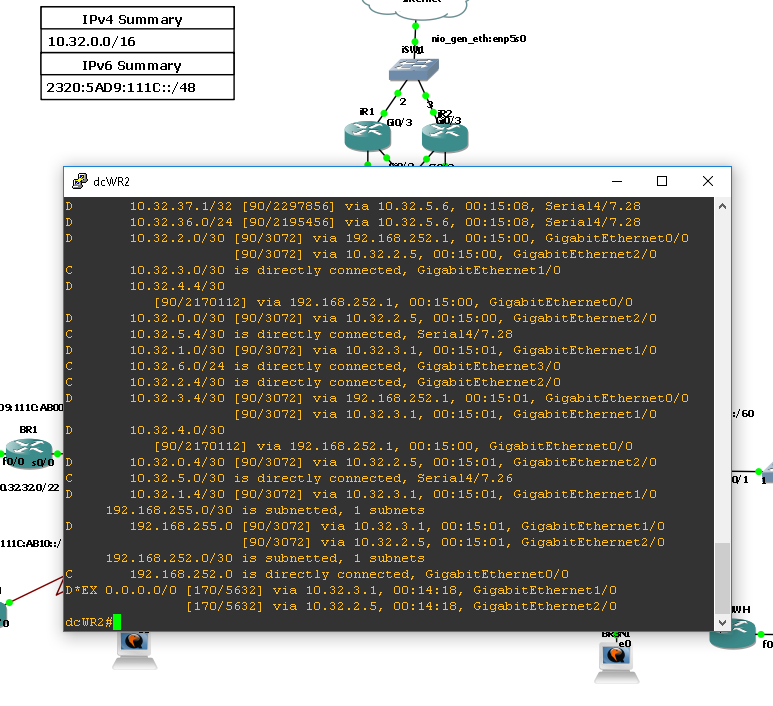The height and width of the screenshot is (706, 773).
Task: Close the dcWR2 terminal window
Action: tap(708, 181)
